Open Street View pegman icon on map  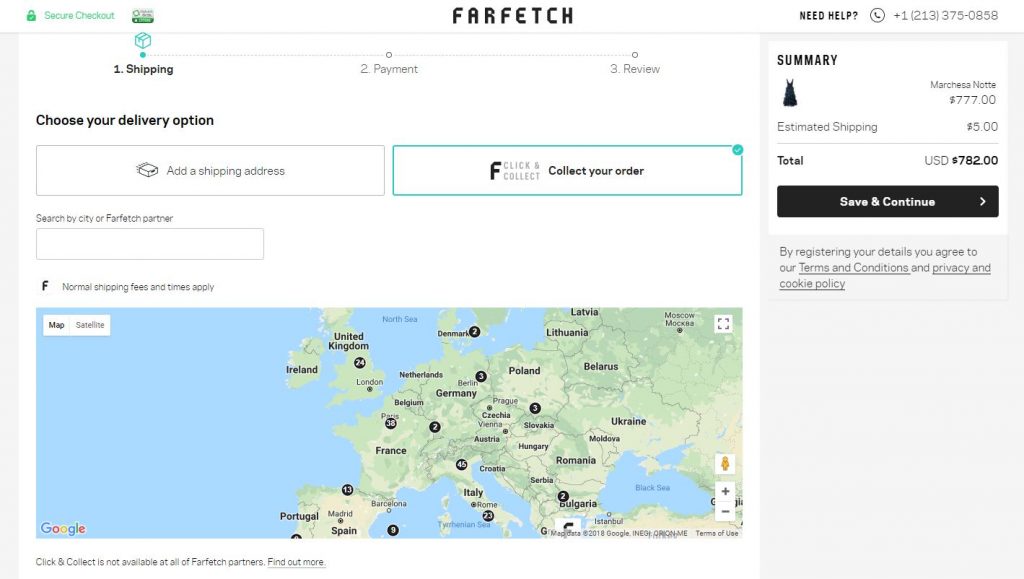(x=725, y=463)
